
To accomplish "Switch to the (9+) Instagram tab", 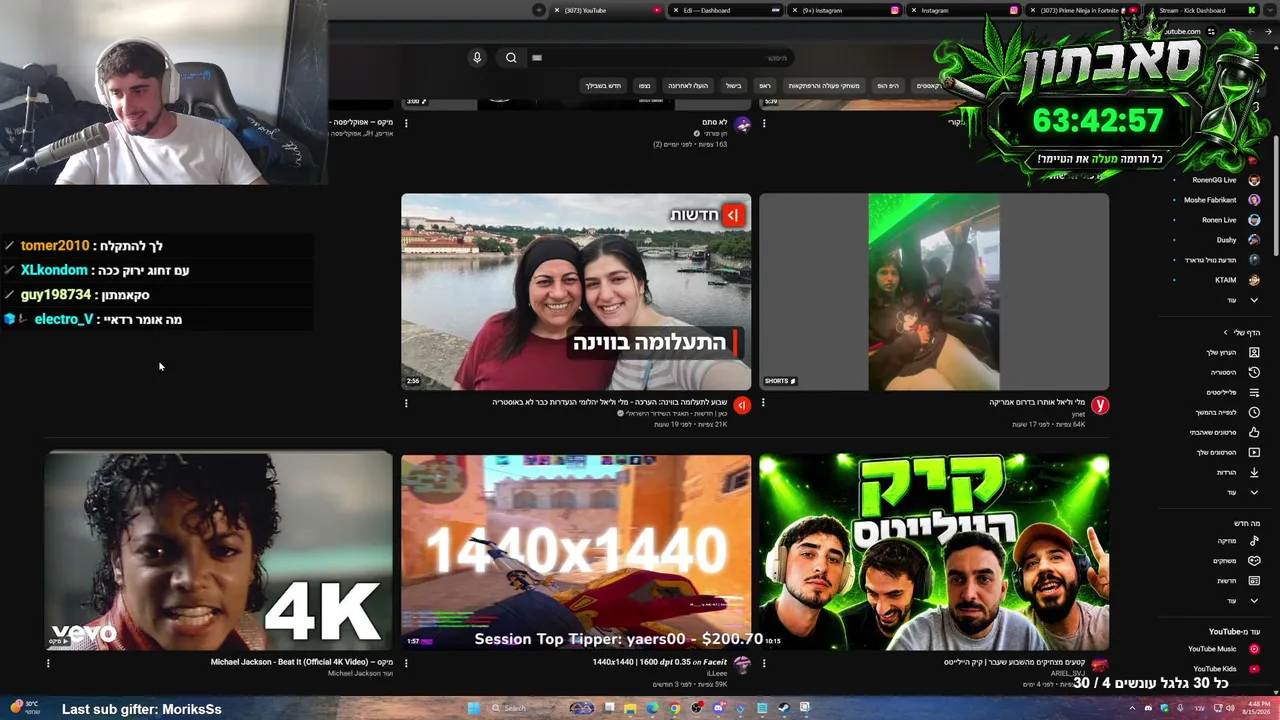I will 845,10.
